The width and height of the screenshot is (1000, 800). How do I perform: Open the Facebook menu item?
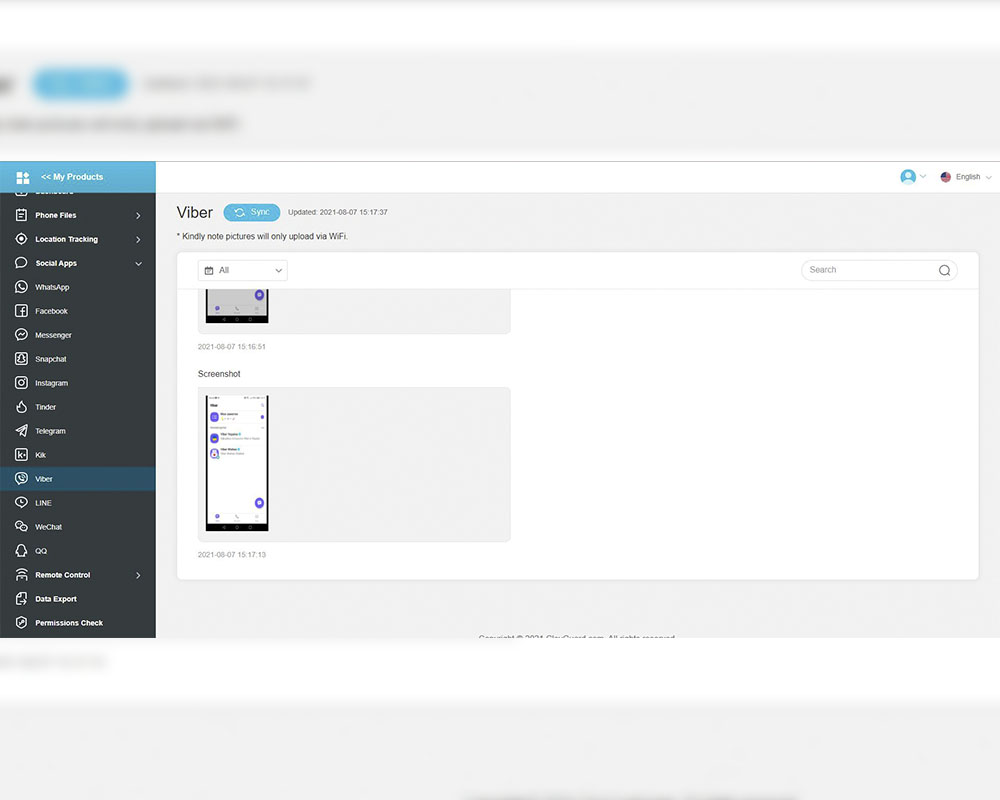click(51, 311)
